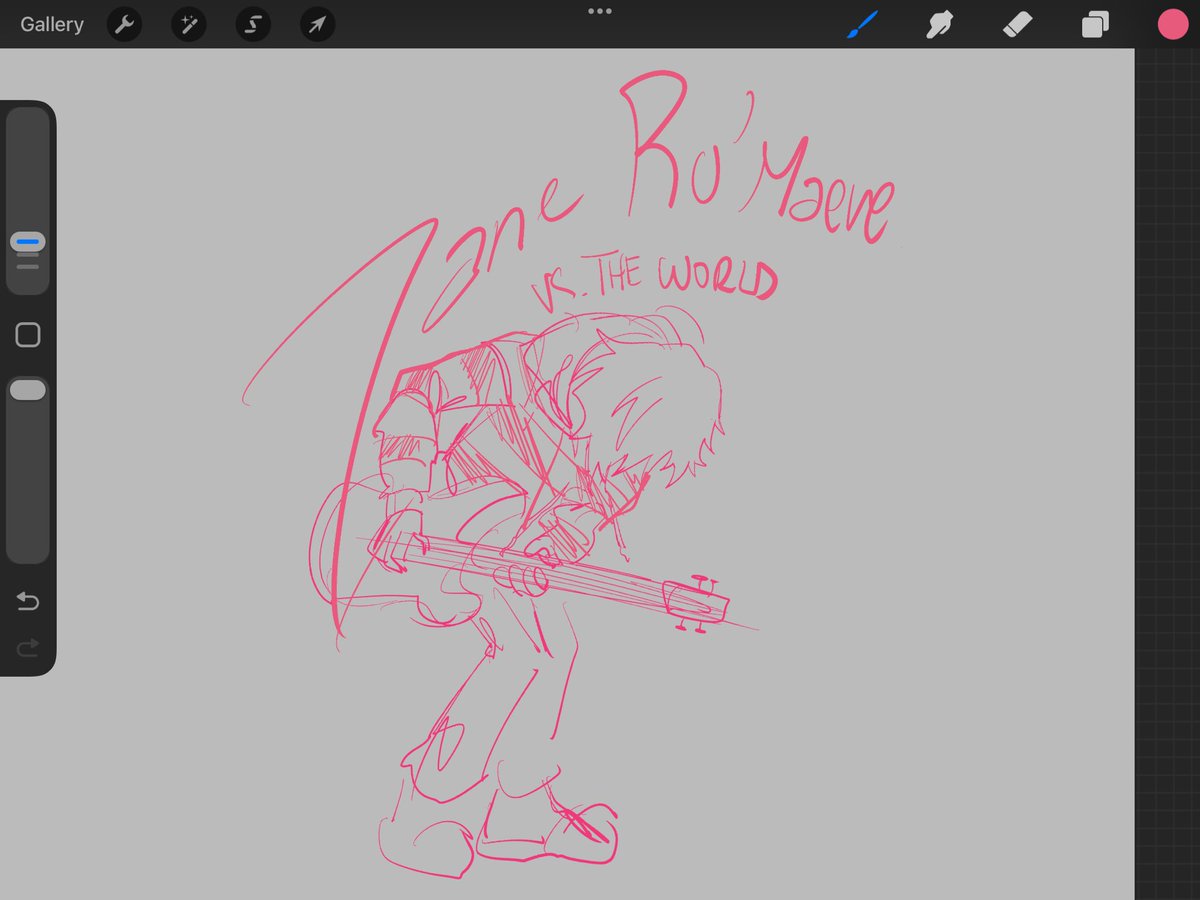Click the three-dot multitasking indicator at top

pos(600,11)
